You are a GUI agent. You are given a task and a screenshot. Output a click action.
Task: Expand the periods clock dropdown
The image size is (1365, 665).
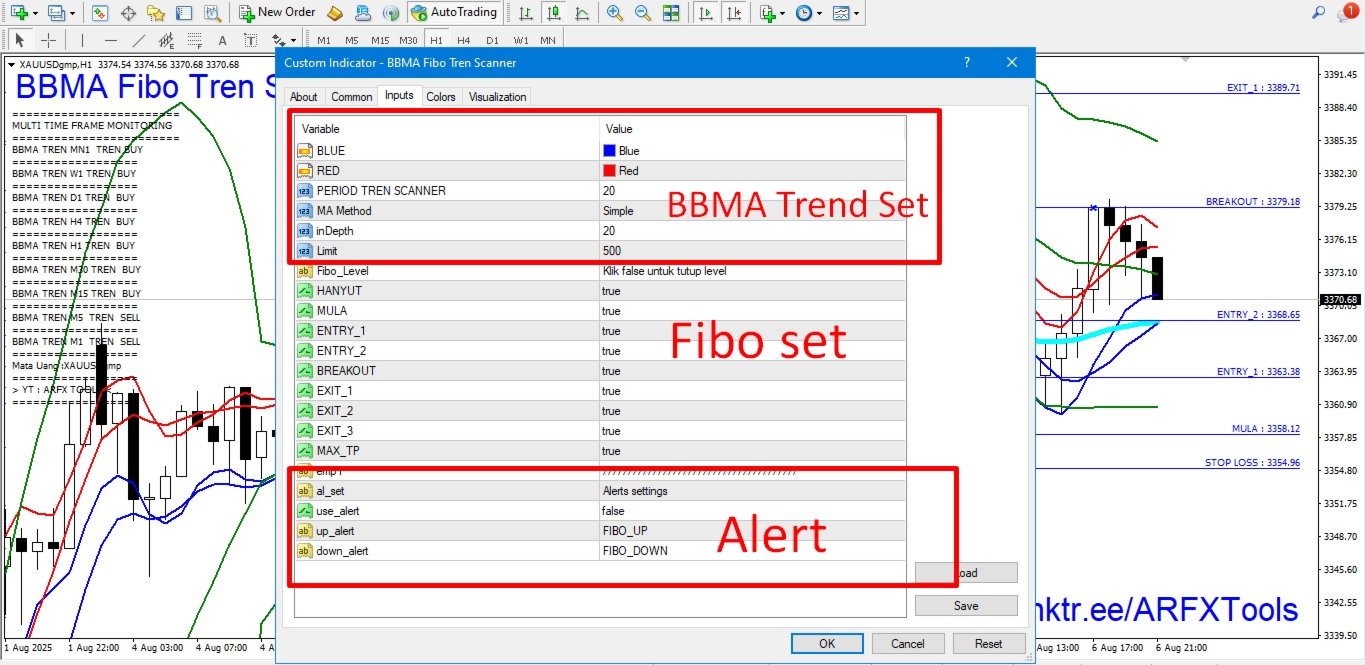pos(819,14)
